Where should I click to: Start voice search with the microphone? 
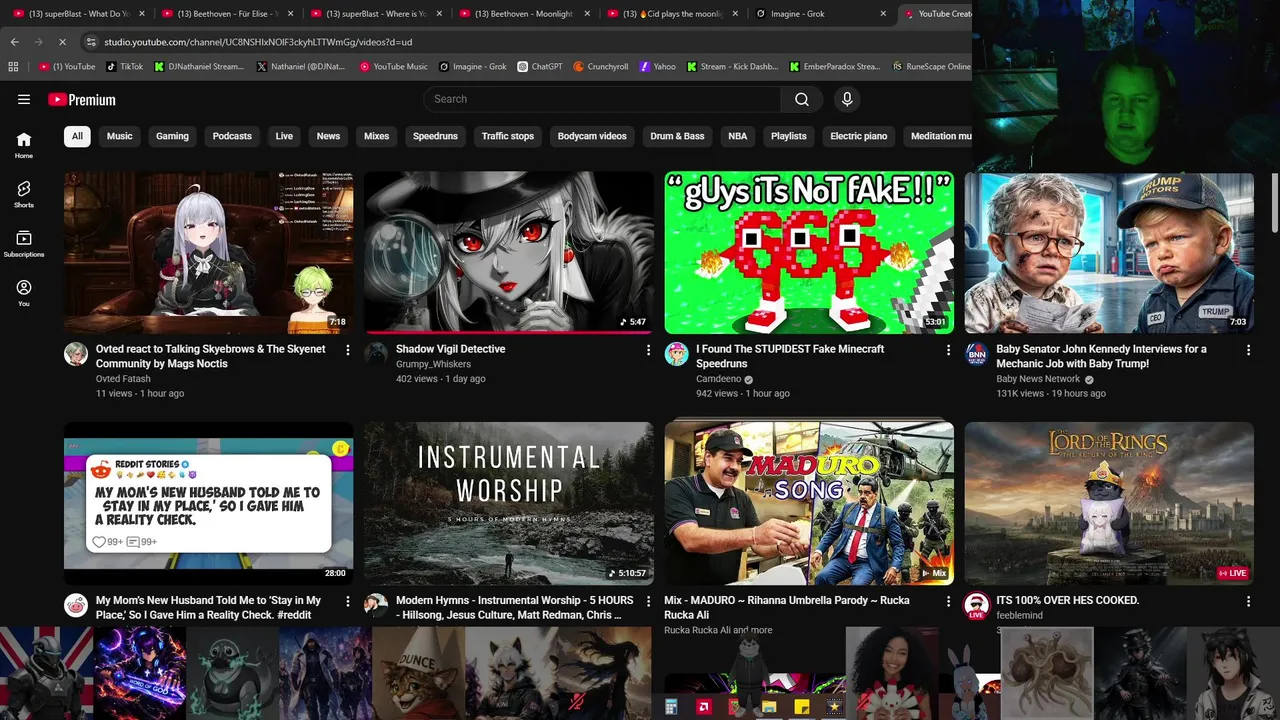[x=847, y=99]
